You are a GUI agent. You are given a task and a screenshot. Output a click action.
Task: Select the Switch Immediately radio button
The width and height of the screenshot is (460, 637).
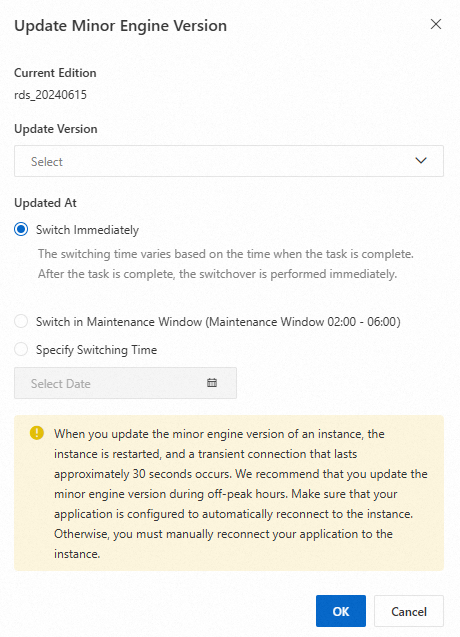[21, 230]
